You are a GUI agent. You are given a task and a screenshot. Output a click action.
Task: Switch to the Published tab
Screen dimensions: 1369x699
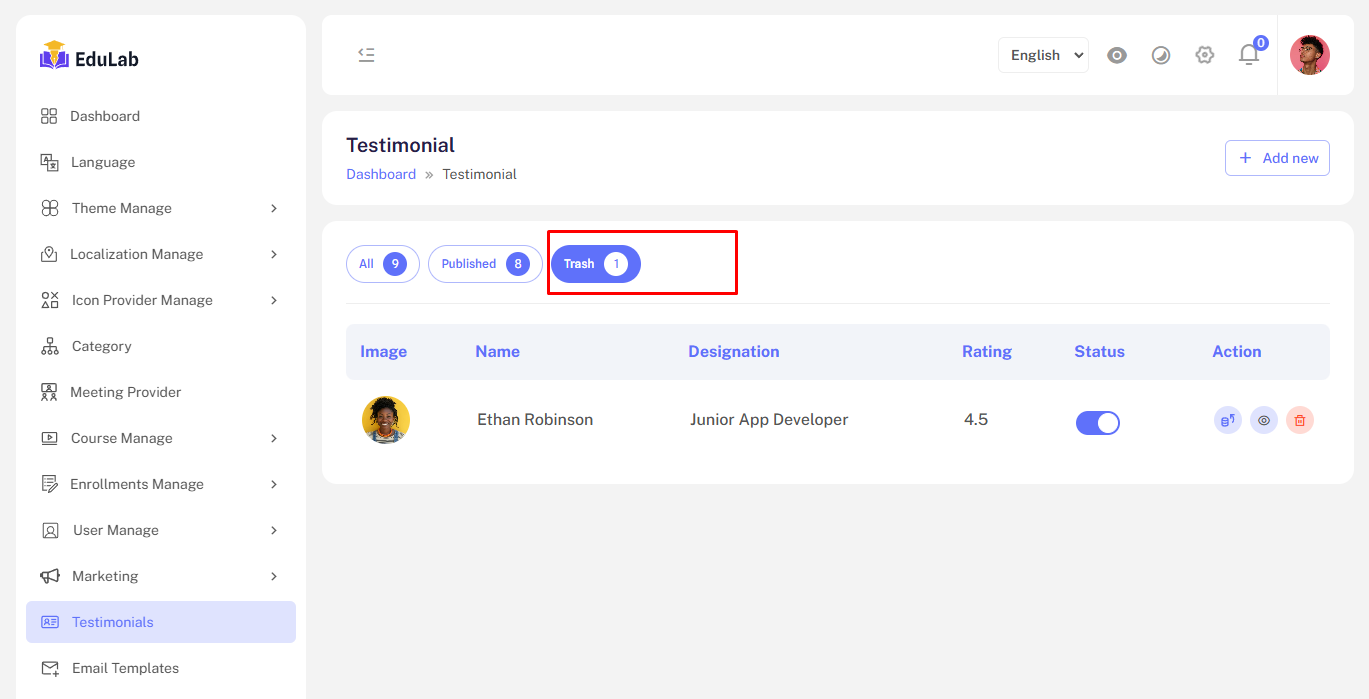coord(484,264)
